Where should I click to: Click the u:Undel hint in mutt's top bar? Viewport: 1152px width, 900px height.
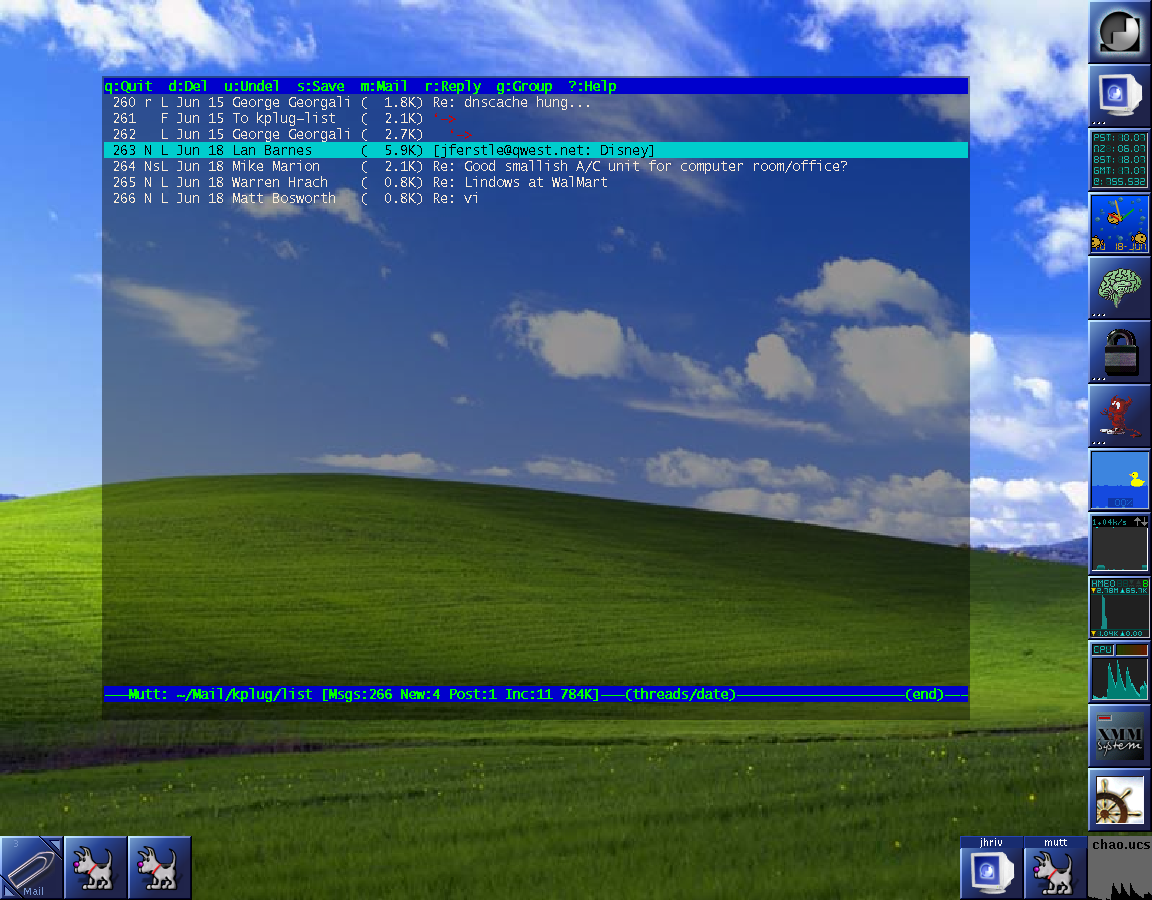click(x=252, y=86)
